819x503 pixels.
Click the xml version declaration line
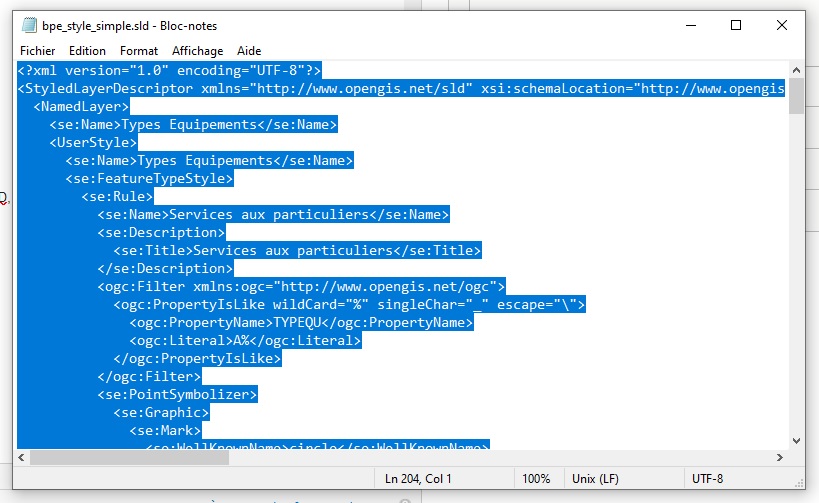point(169,71)
